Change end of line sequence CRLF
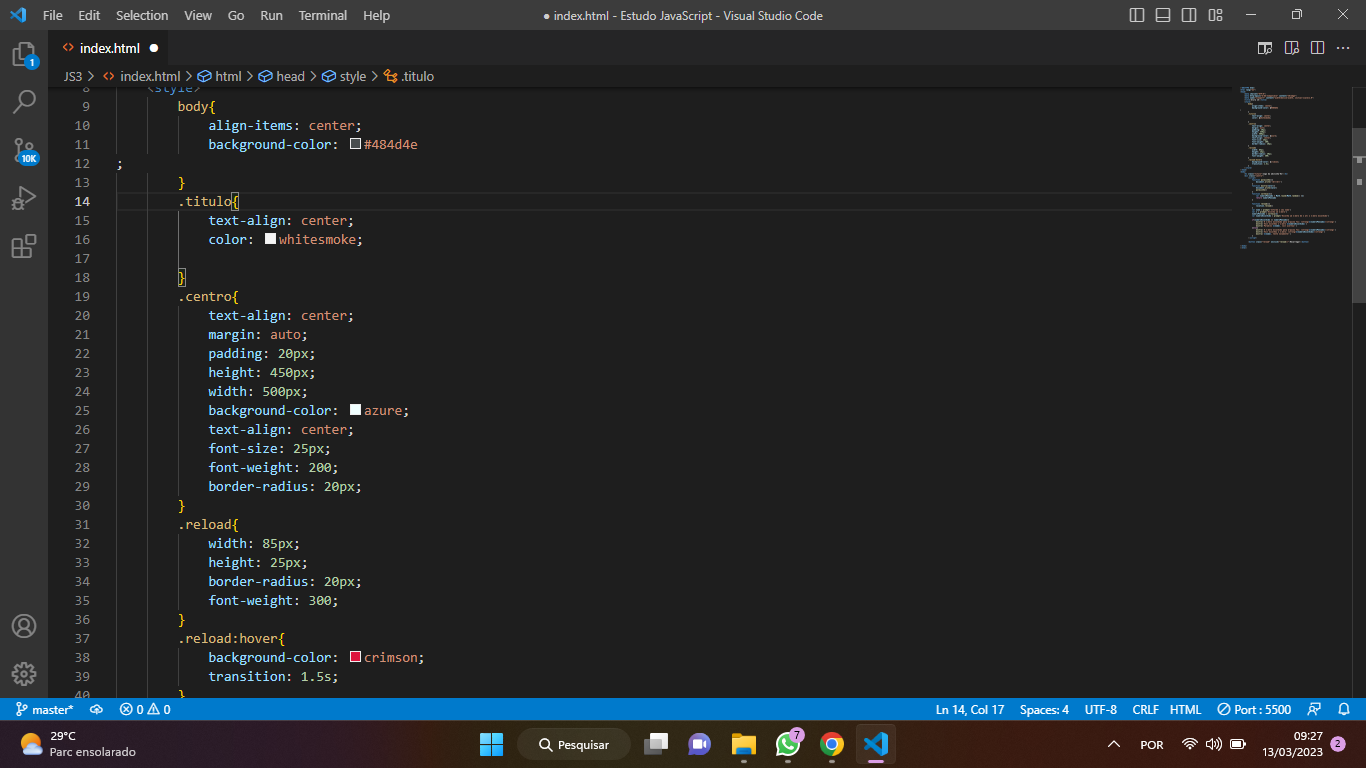Screen dimensions: 1366x768 coord(1145,709)
